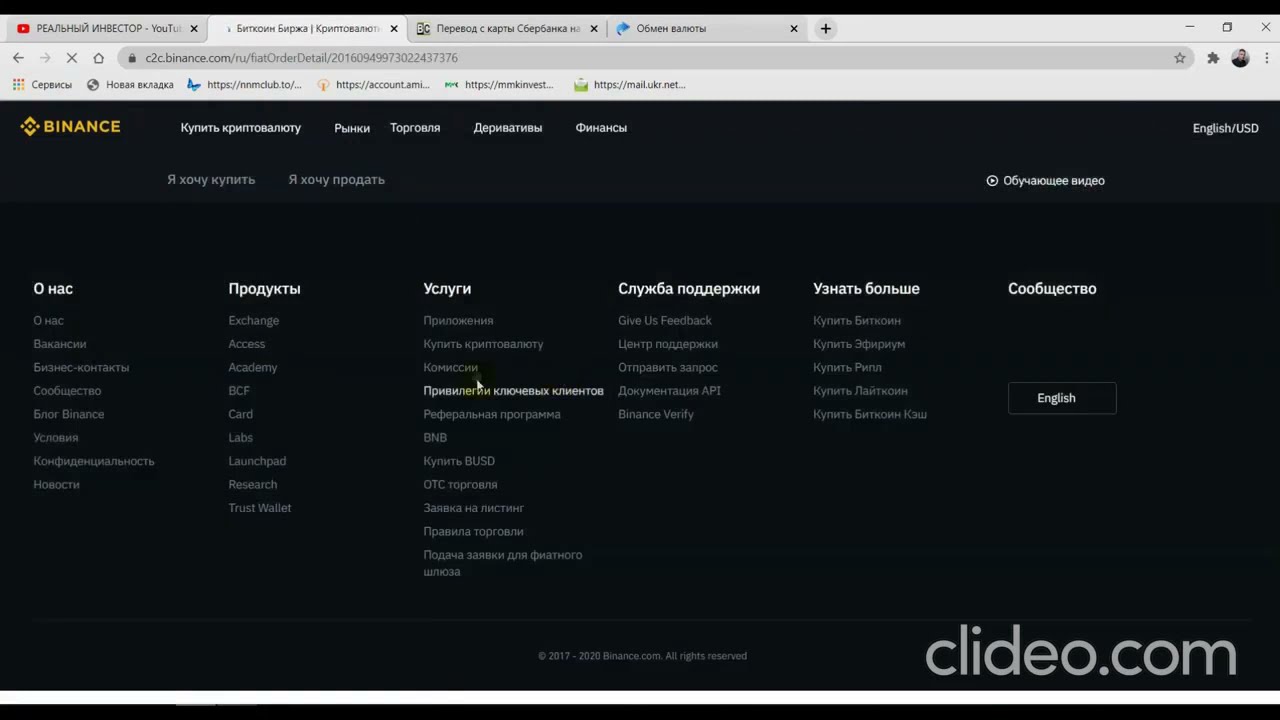Open a new tab with the plus button
1280x720 pixels.
(x=825, y=28)
